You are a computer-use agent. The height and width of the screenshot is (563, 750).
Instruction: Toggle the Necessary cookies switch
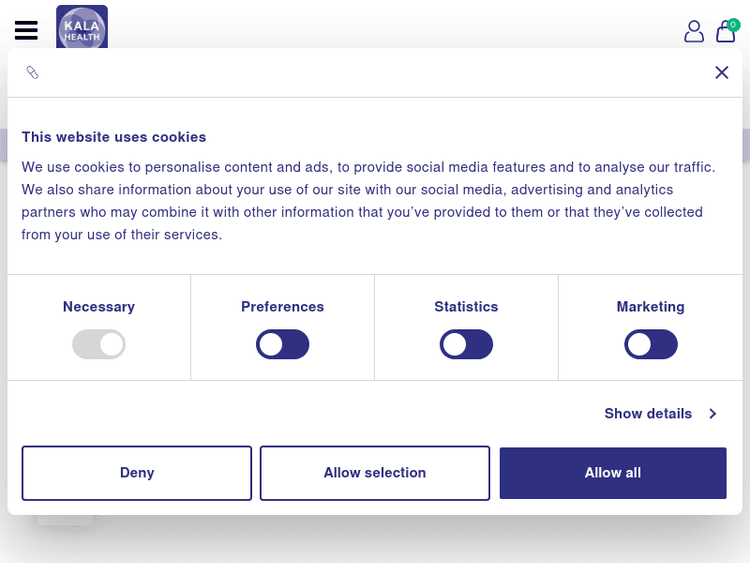pos(99,345)
